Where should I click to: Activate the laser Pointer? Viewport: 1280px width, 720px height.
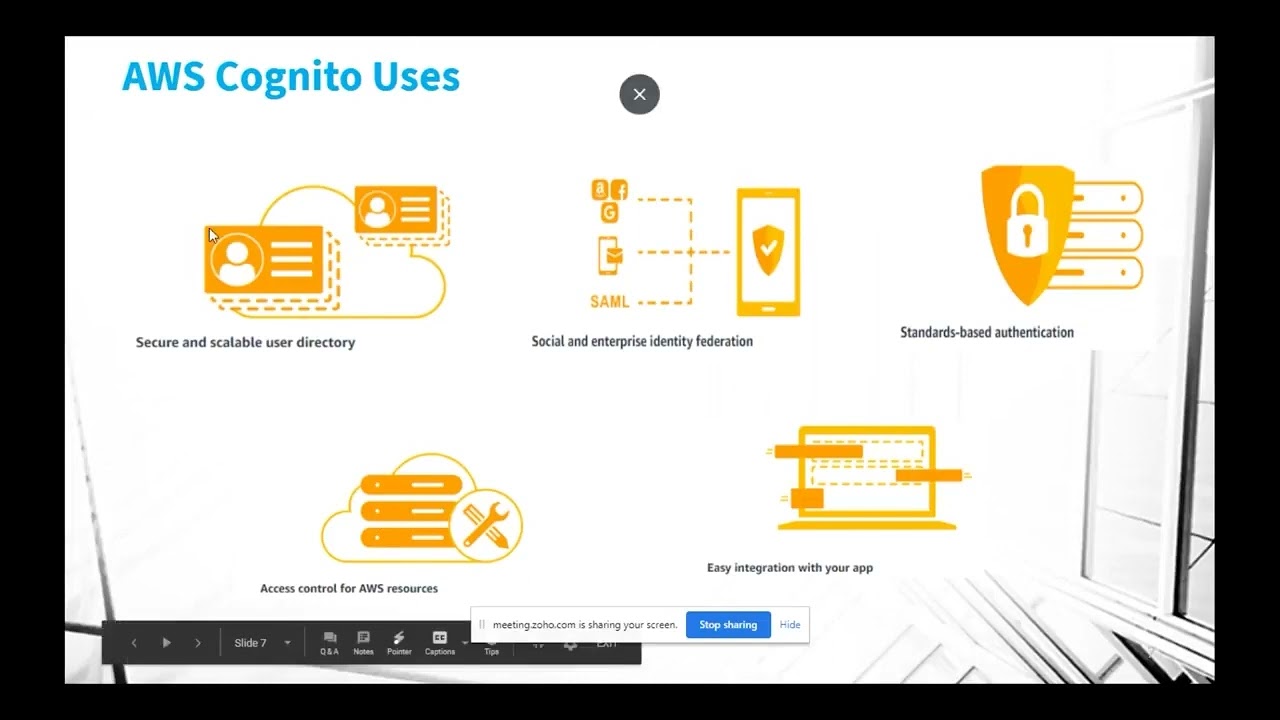399,643
